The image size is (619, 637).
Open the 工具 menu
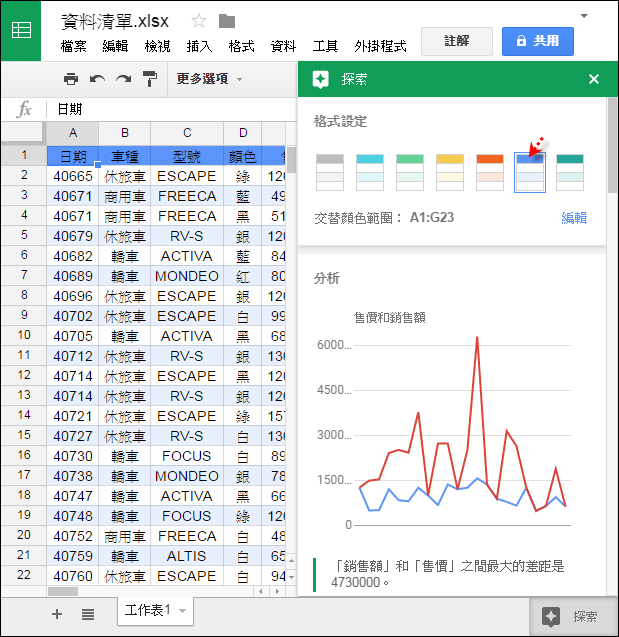pos(325,46)
